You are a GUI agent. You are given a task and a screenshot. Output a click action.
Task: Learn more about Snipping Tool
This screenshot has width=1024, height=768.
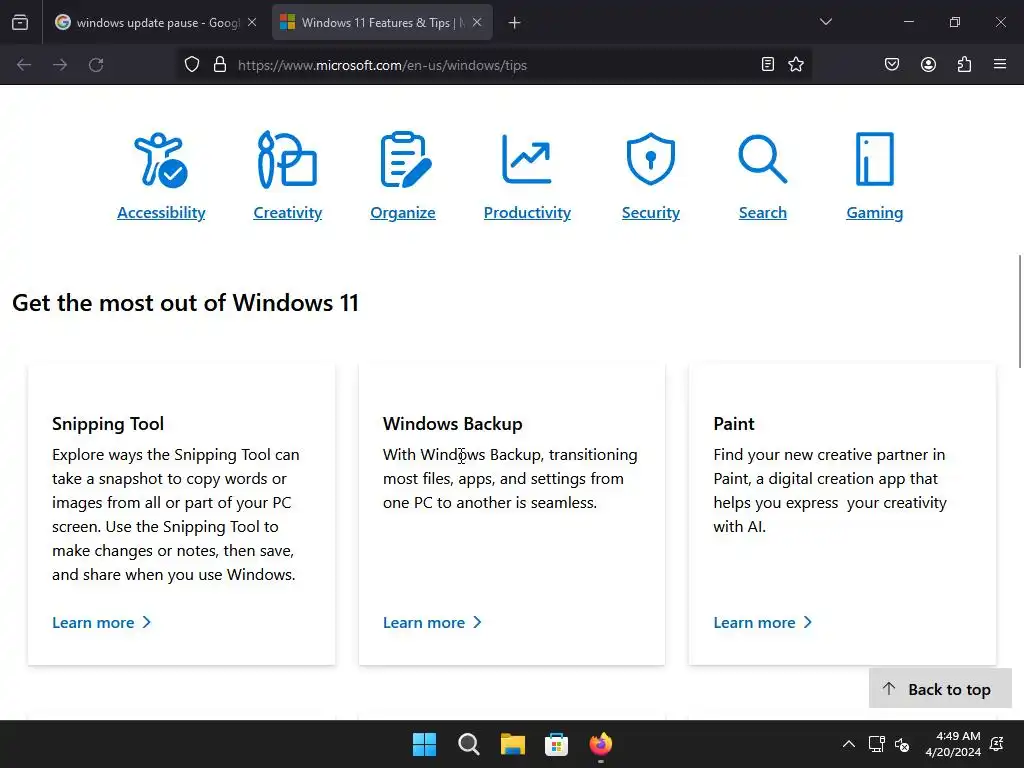coord(102,622)
